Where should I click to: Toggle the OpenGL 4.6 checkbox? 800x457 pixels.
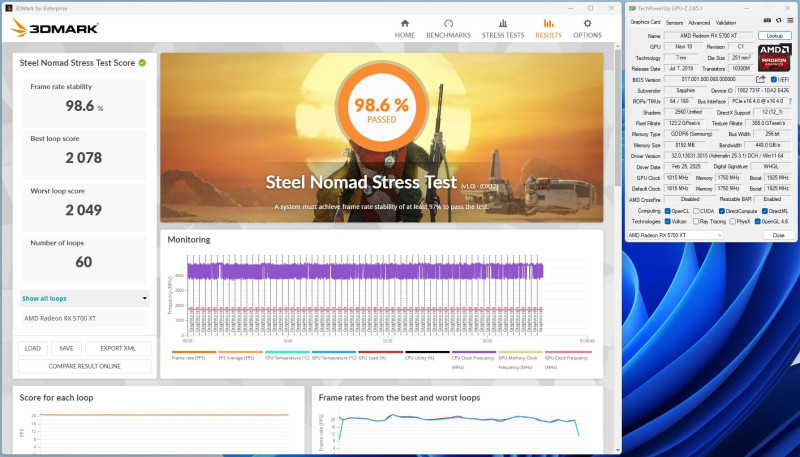[758, 221]
